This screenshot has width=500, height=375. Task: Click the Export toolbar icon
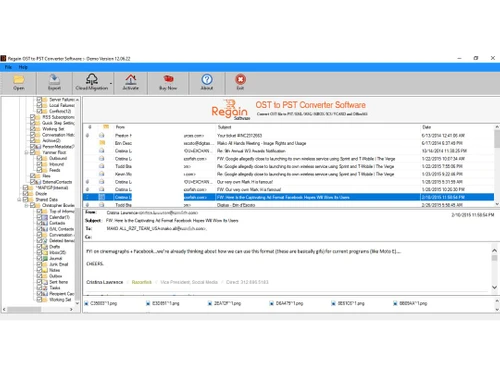(54, 80)
